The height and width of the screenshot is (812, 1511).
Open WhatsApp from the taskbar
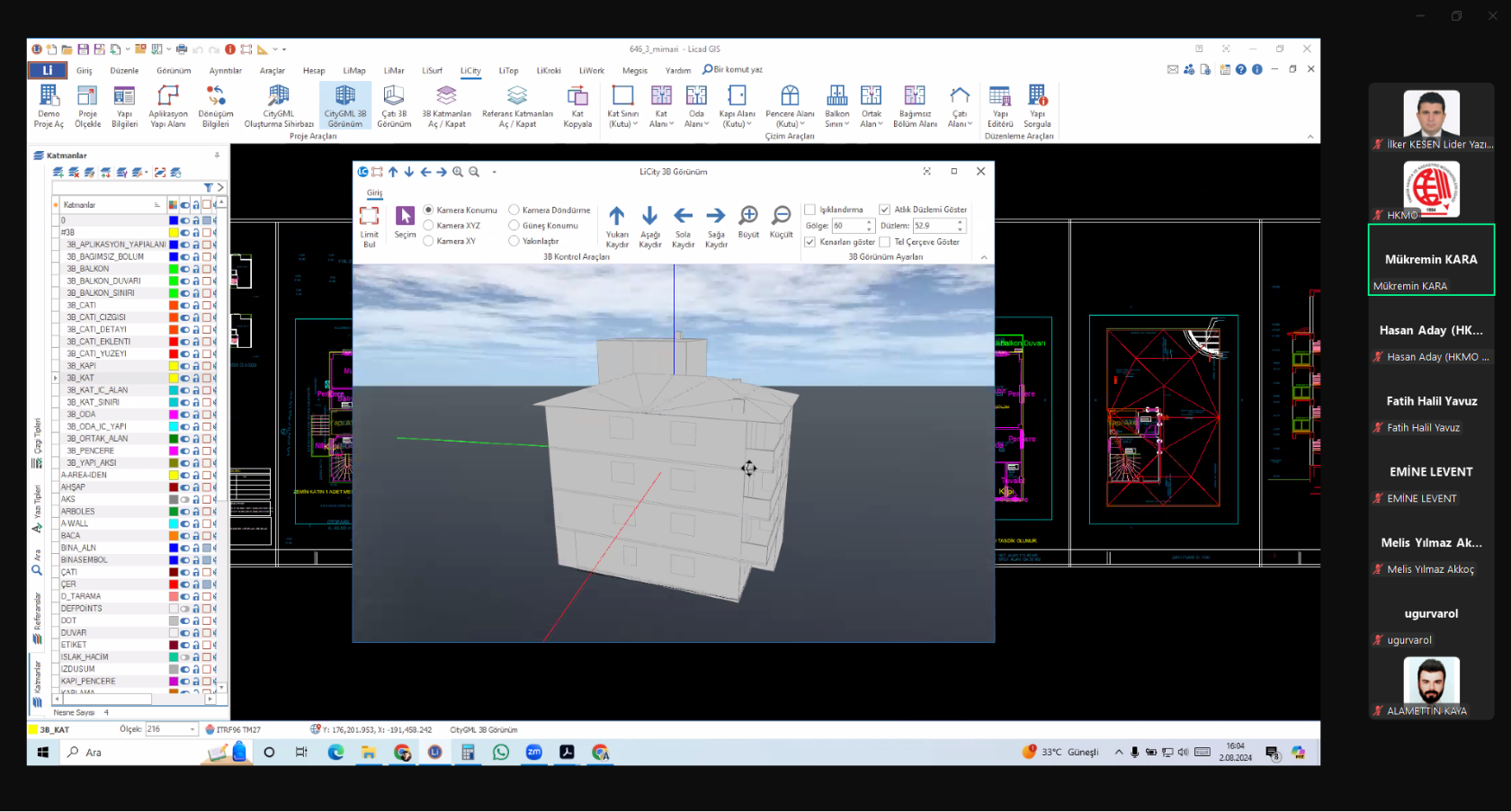(x=501, y=752)
